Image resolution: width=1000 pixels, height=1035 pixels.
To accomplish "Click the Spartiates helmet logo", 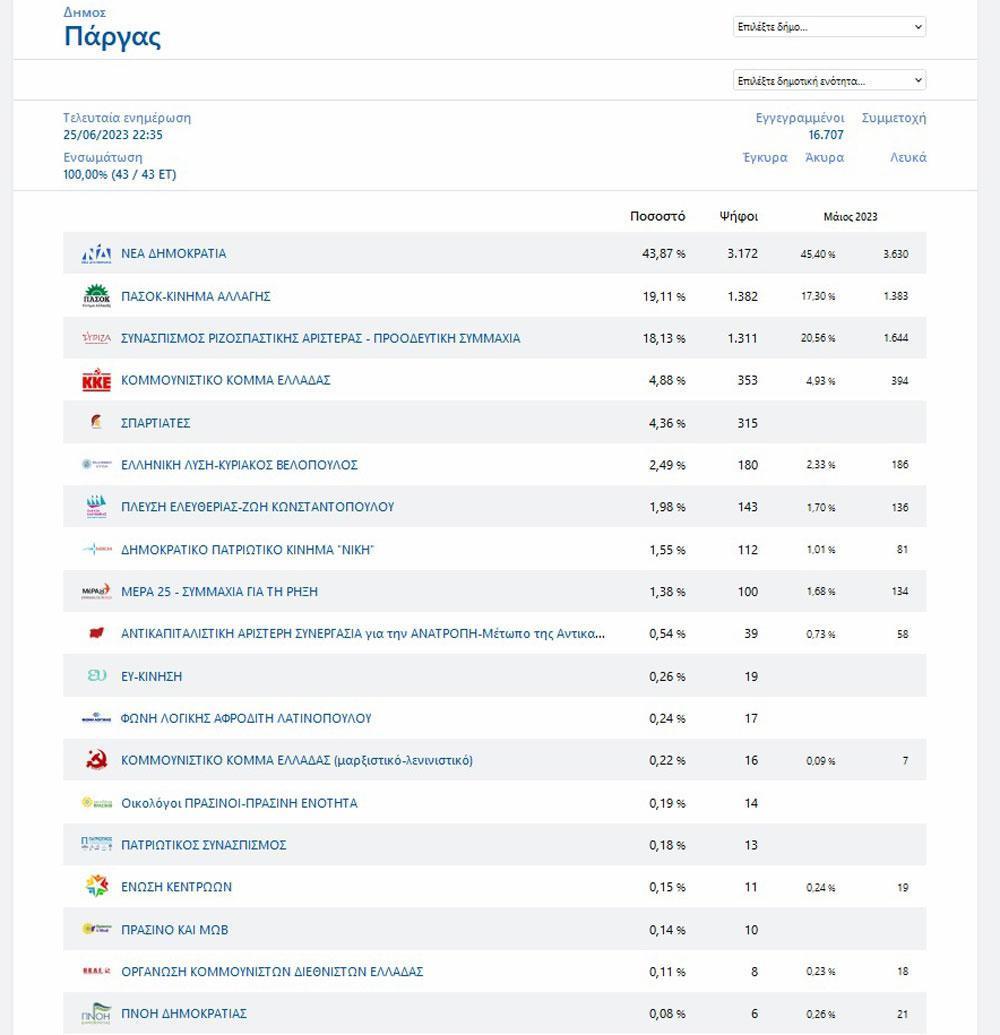I will pos(96,422).
